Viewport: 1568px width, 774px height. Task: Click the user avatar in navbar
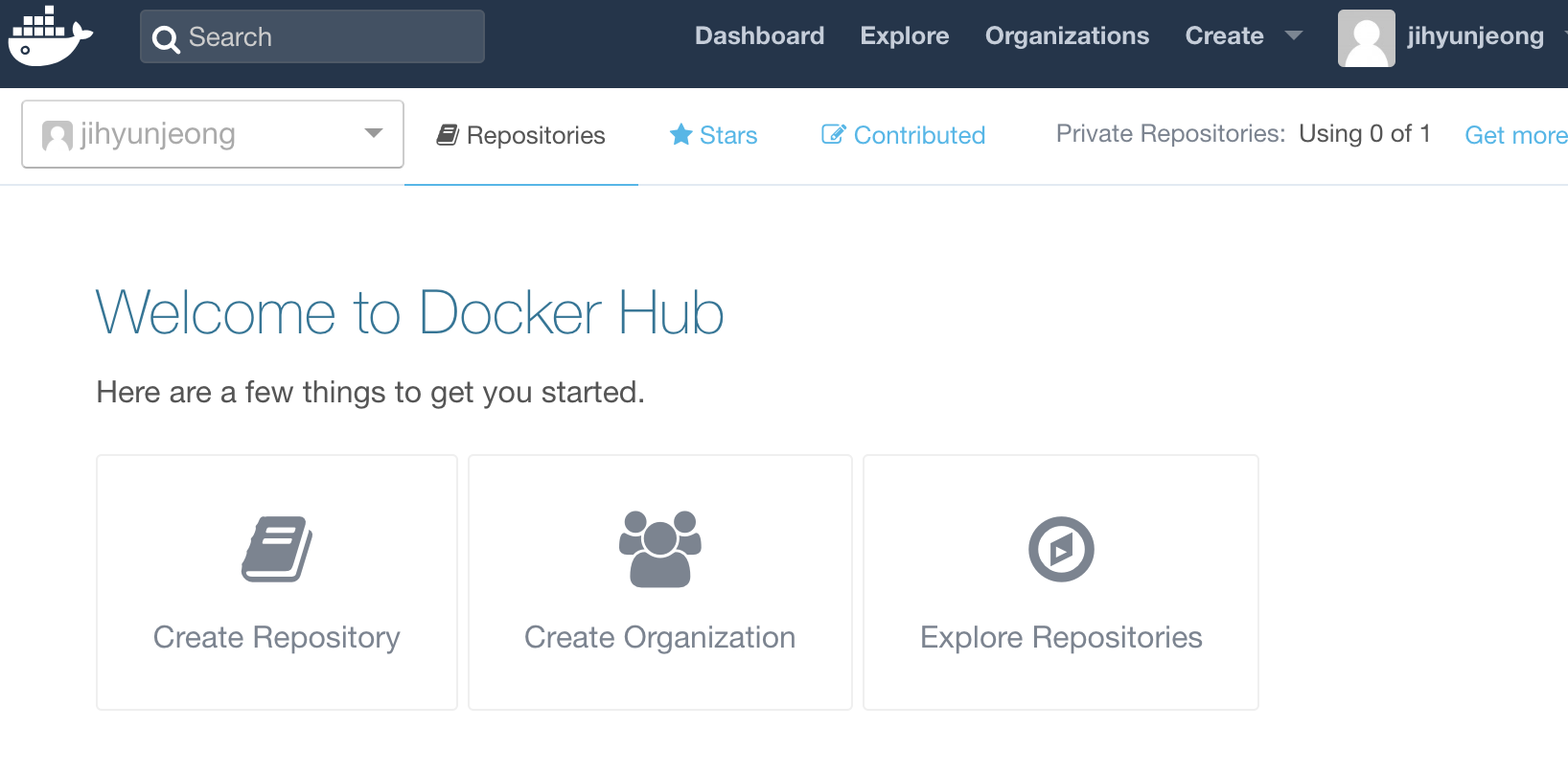point(1367,38)
